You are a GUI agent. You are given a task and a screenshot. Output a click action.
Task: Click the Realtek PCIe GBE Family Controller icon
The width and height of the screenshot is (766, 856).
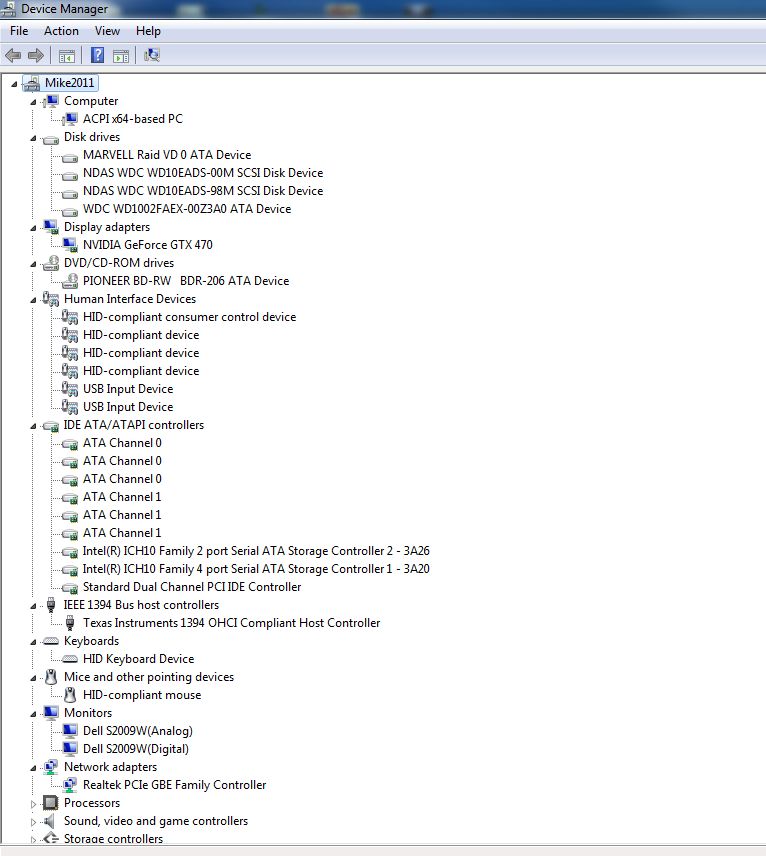[70, 784]
